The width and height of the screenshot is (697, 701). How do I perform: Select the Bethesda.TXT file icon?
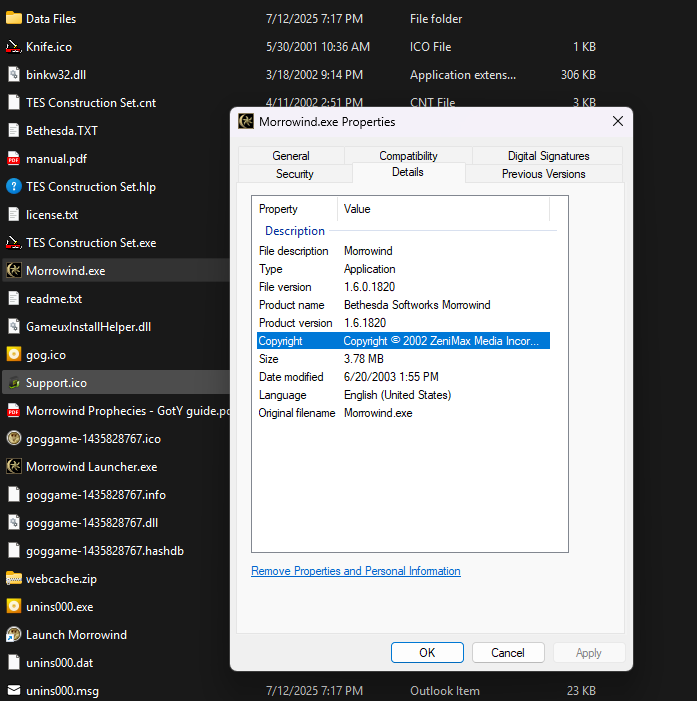(x=14, y=131)
